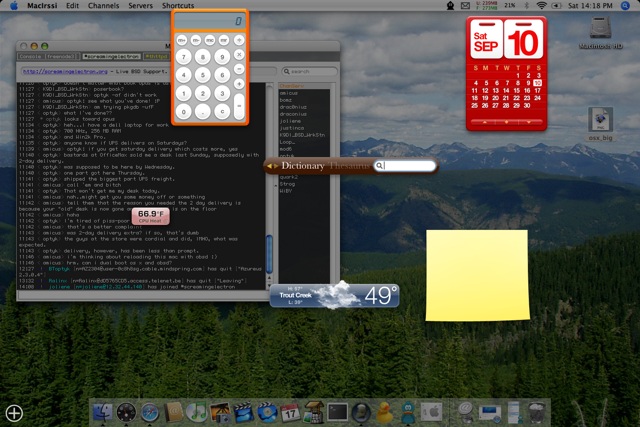This screenshot has height=427, width=640.
Task: Open iDVD disc icon in dock
Action: point(267,412)
